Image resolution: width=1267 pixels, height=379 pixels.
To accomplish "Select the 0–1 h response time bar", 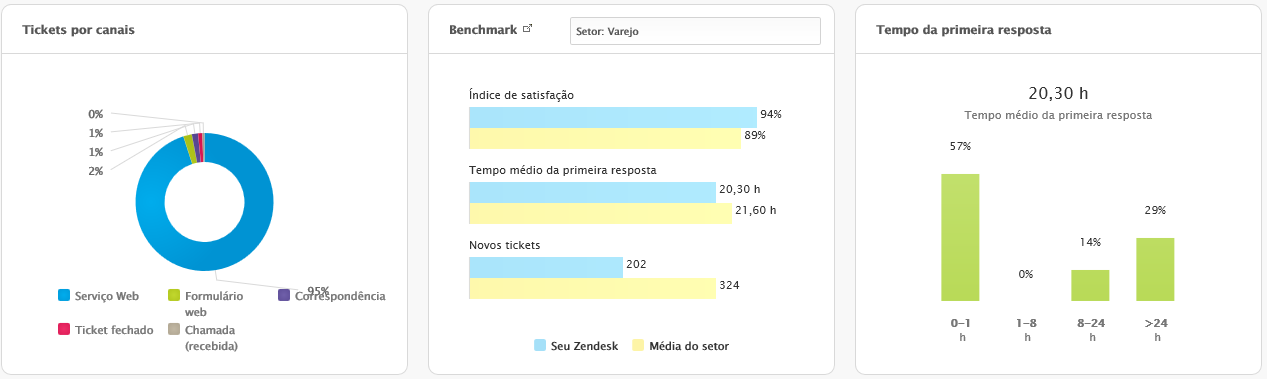I will (x=960, y=237).
